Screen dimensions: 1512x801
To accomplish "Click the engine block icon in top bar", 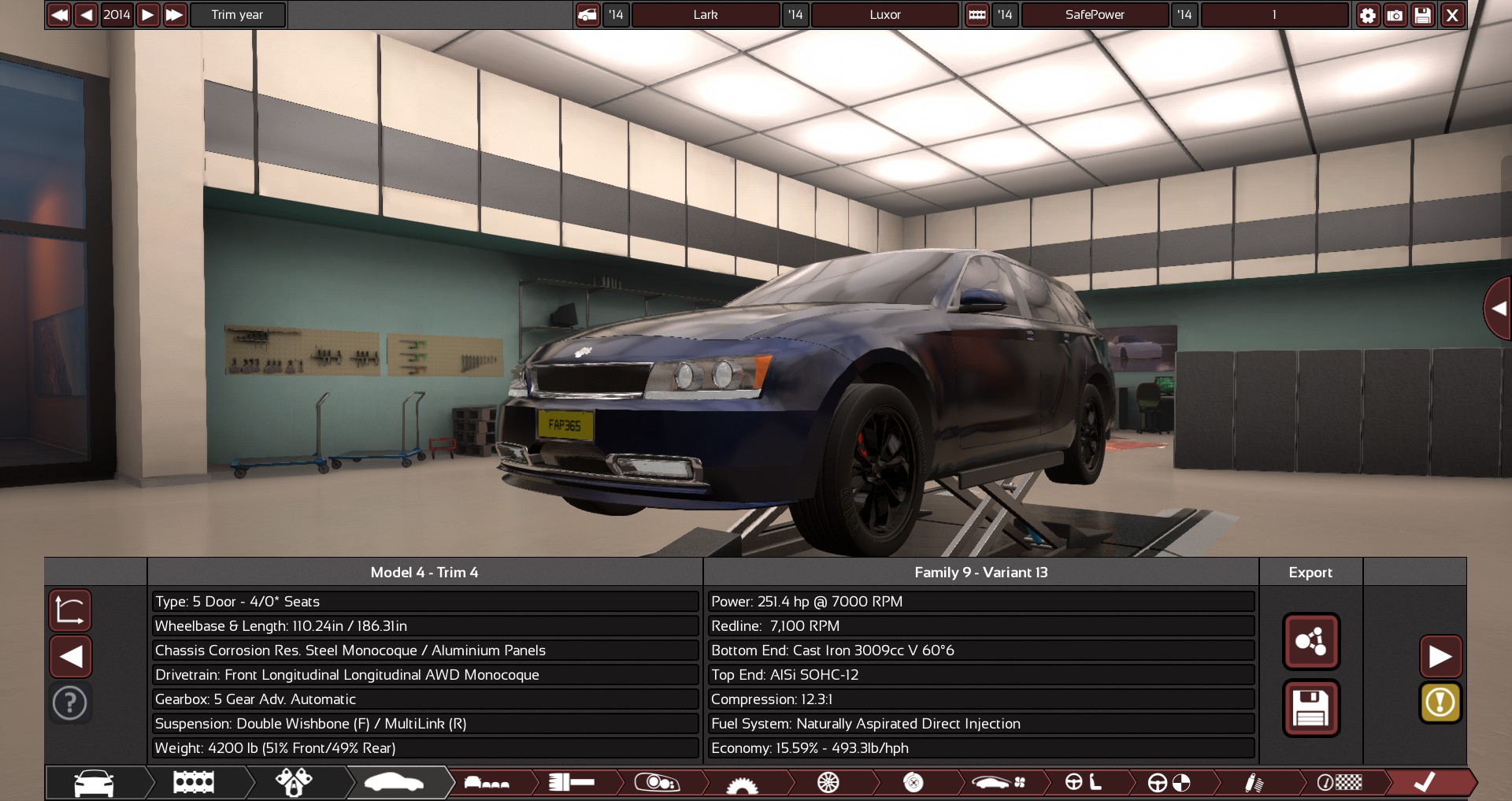I will pyautogui.click(x=977, y=15).
